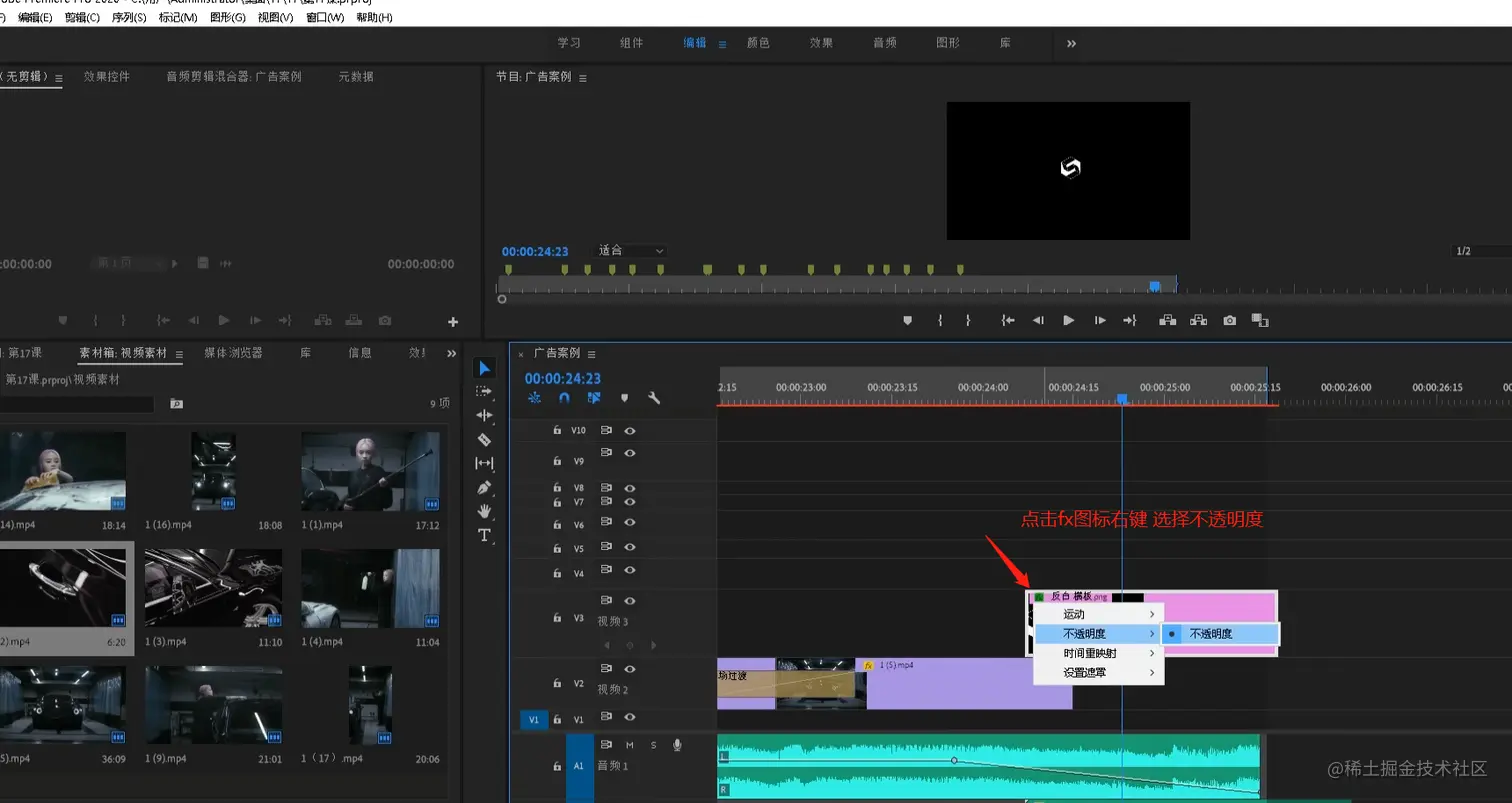Expand 时间重映射 context menu entry
This screenshot has width=1512, height=803.
coord(1098,653)
